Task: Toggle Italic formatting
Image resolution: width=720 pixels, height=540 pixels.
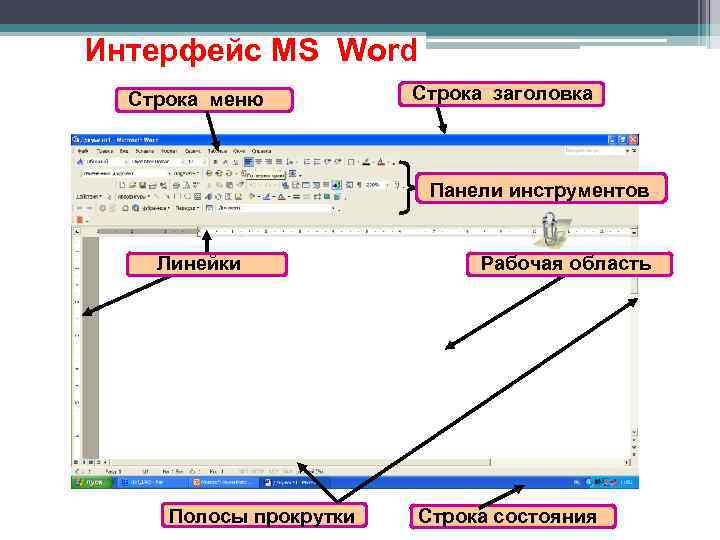Action: pos(225,162)
